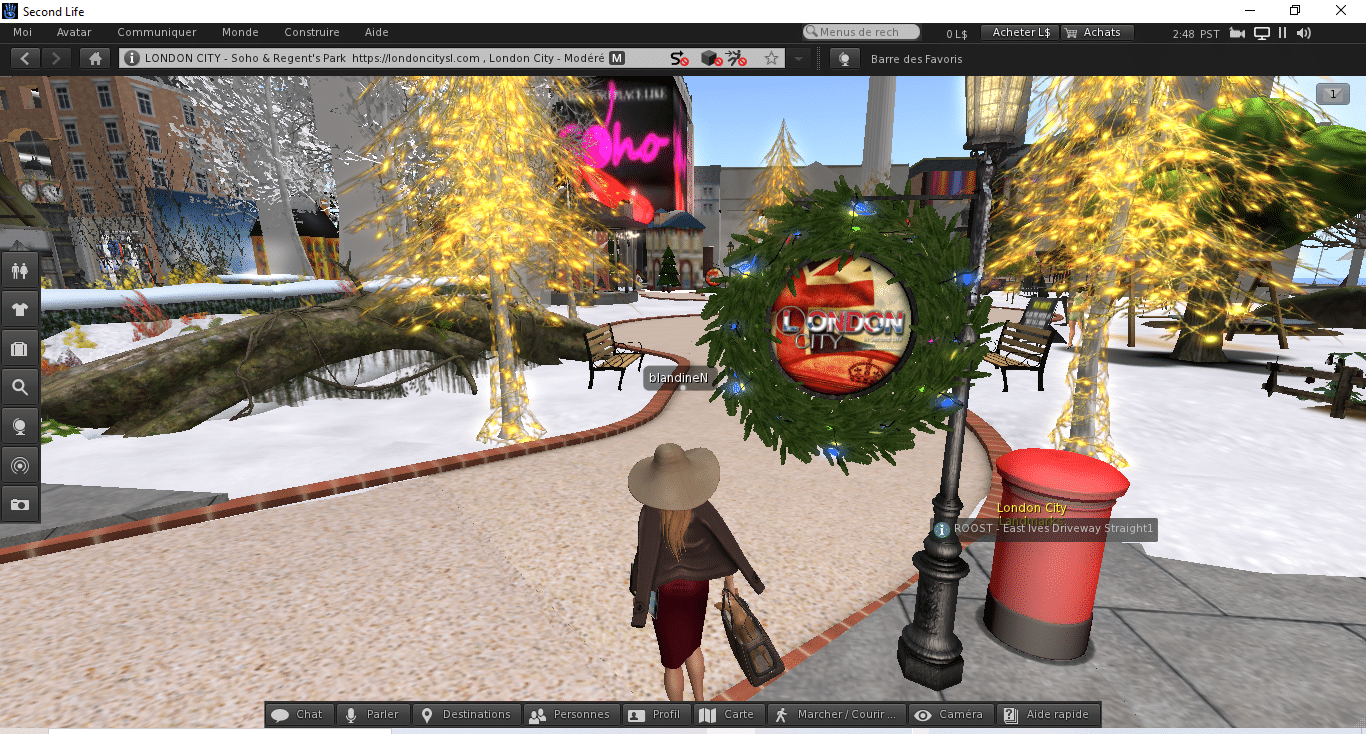Open places with the sidebar globe icon
This screenshot has width=1366, height=734.
click(x=20, y=426)
